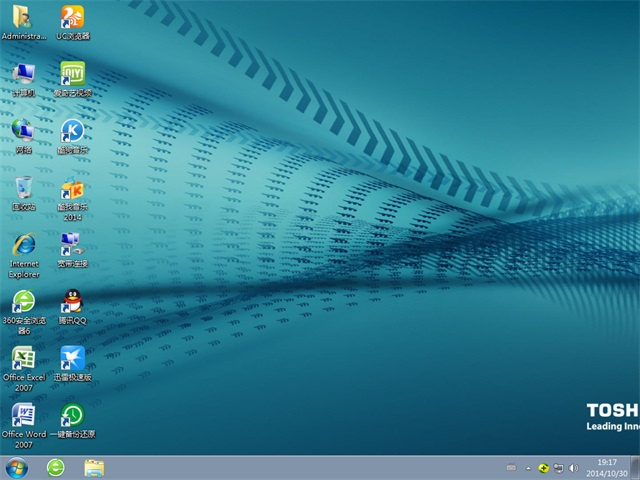Open Windows Explorer from the taskbar
The image size is (640, 480).
pos(94,467)
